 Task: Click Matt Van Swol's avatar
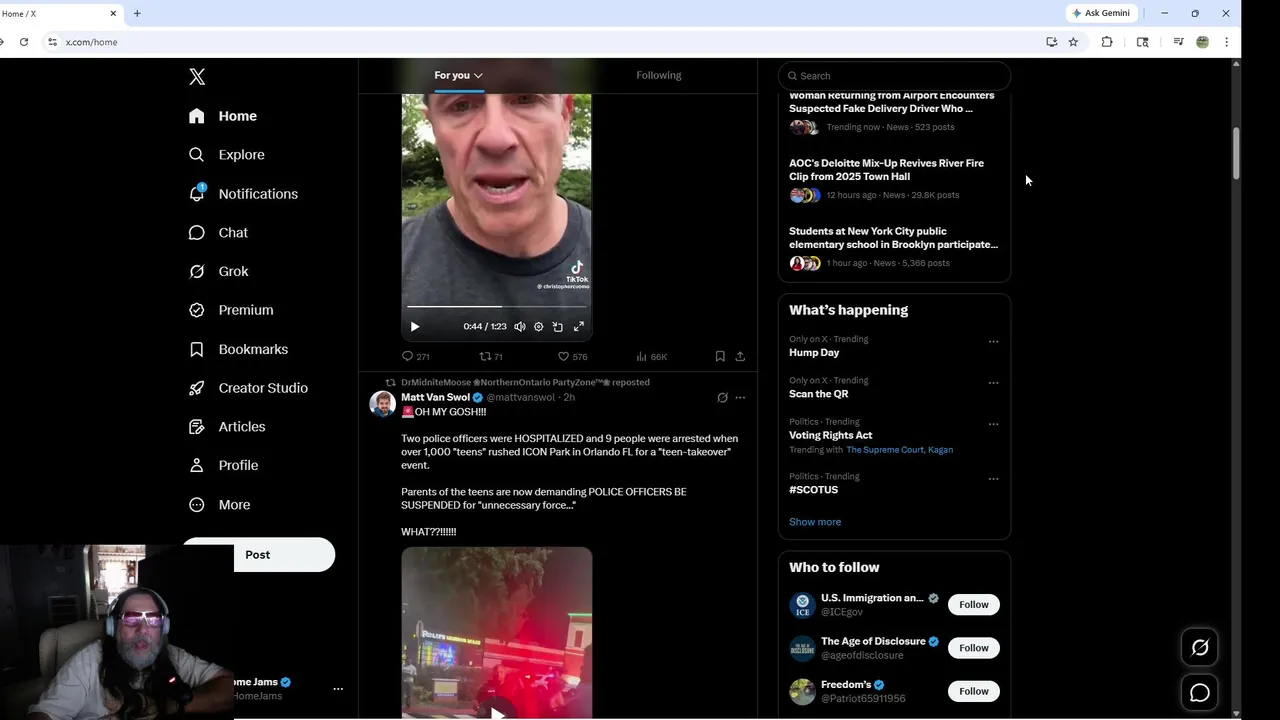(382, 403)
